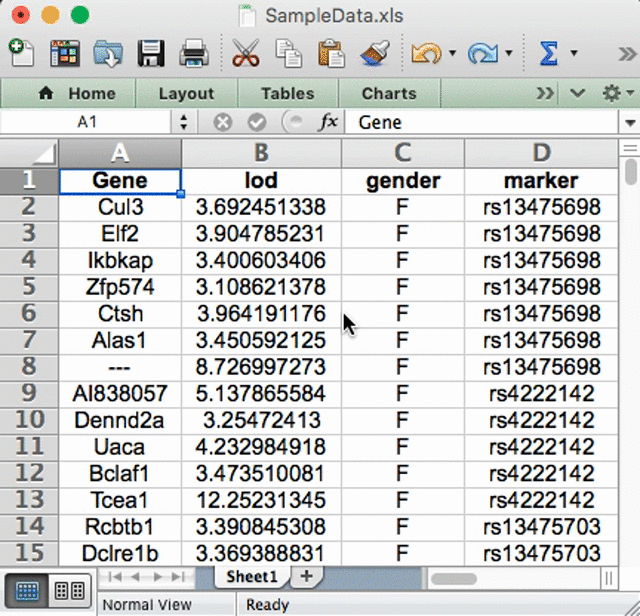Go to first sheet navigation arrow
Image resolution: width=640 pixels, height=616 pixels.
tap(116, 577)
